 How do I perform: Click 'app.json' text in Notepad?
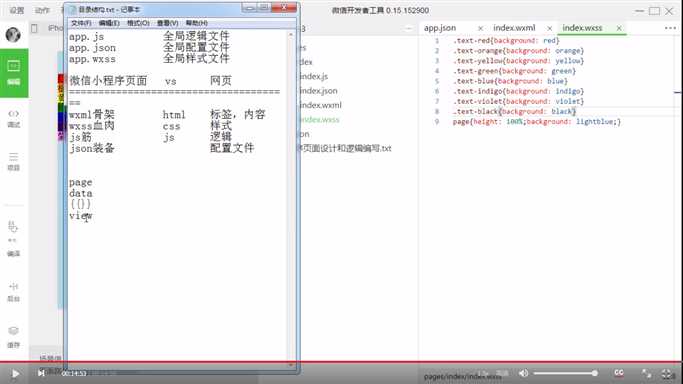click(92, 48)
